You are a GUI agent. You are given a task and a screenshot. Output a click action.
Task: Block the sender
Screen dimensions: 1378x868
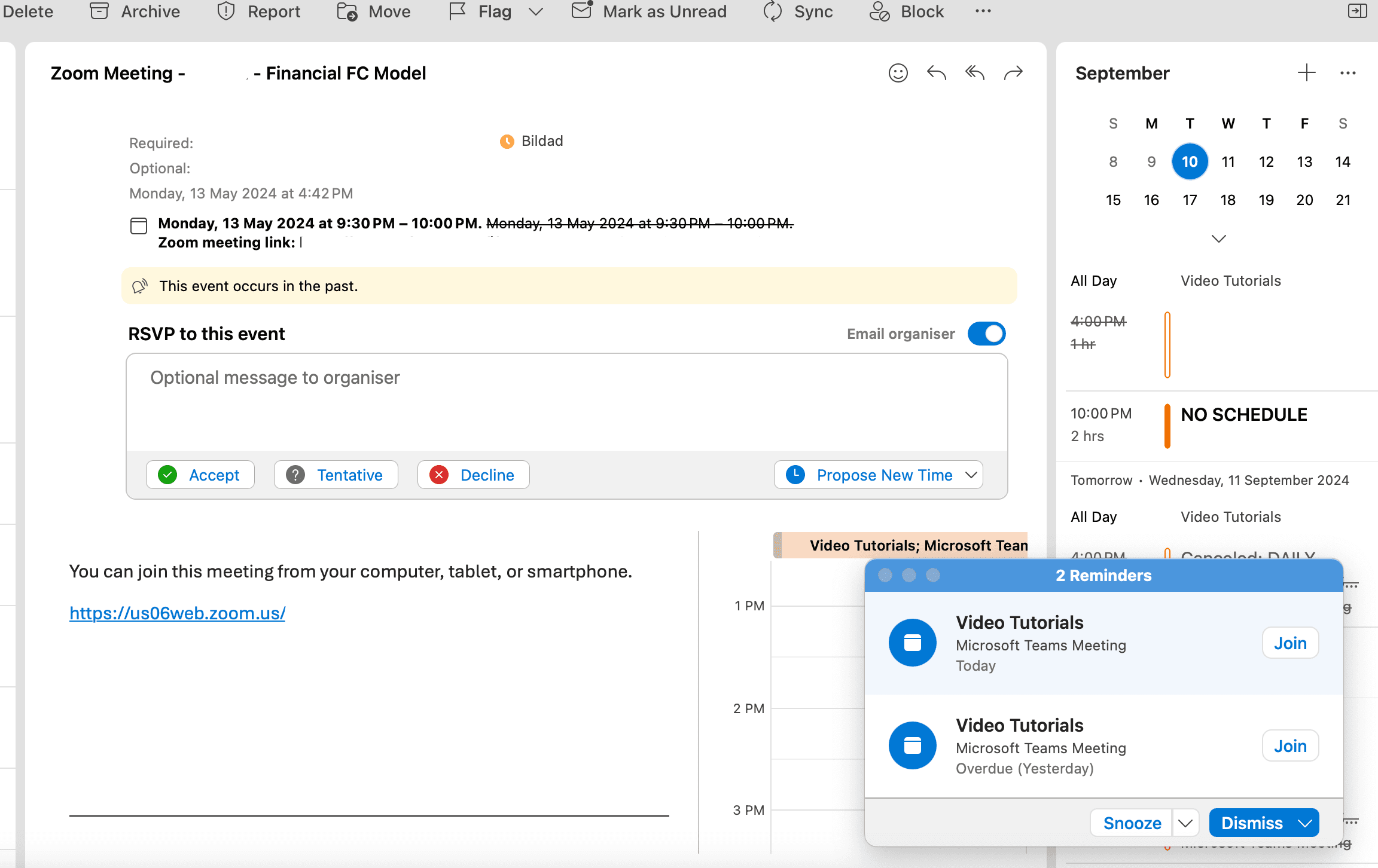(906, 11)
